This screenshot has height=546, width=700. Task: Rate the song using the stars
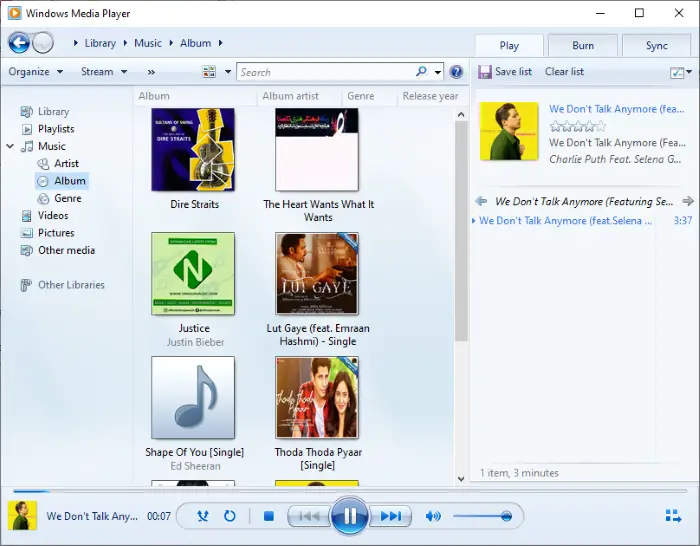coord(578,126)
